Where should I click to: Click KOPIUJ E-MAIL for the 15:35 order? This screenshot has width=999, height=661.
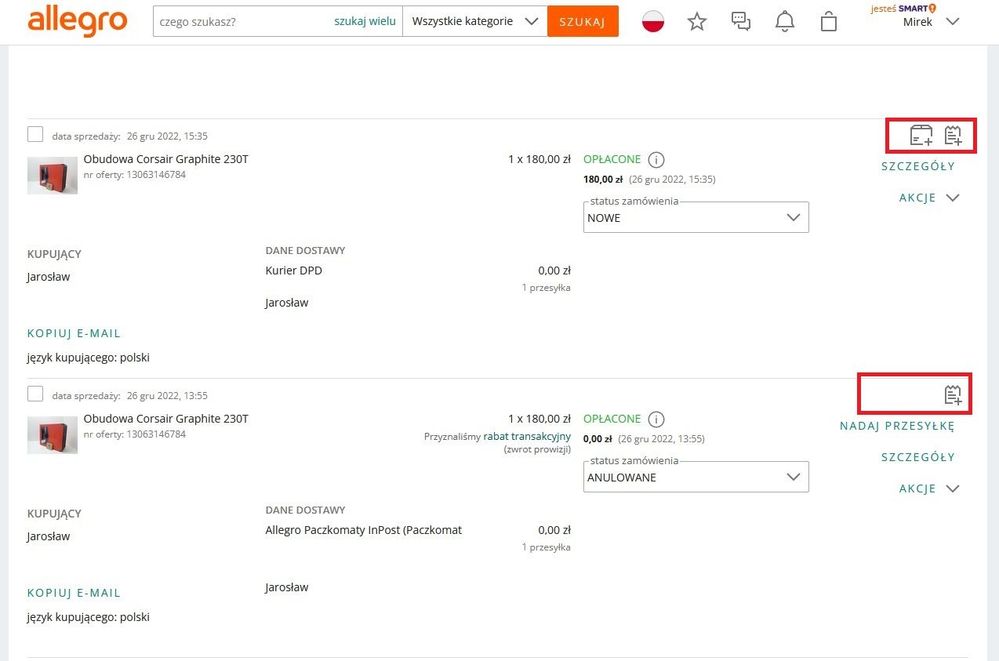[x=73, y=333]
